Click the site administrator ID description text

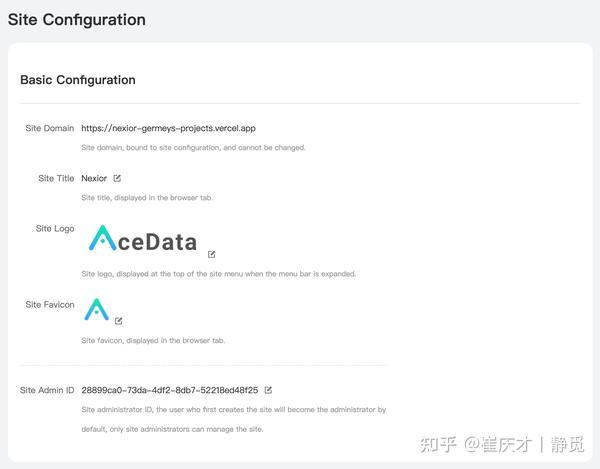pyautogui.click(x=234, y=419)
